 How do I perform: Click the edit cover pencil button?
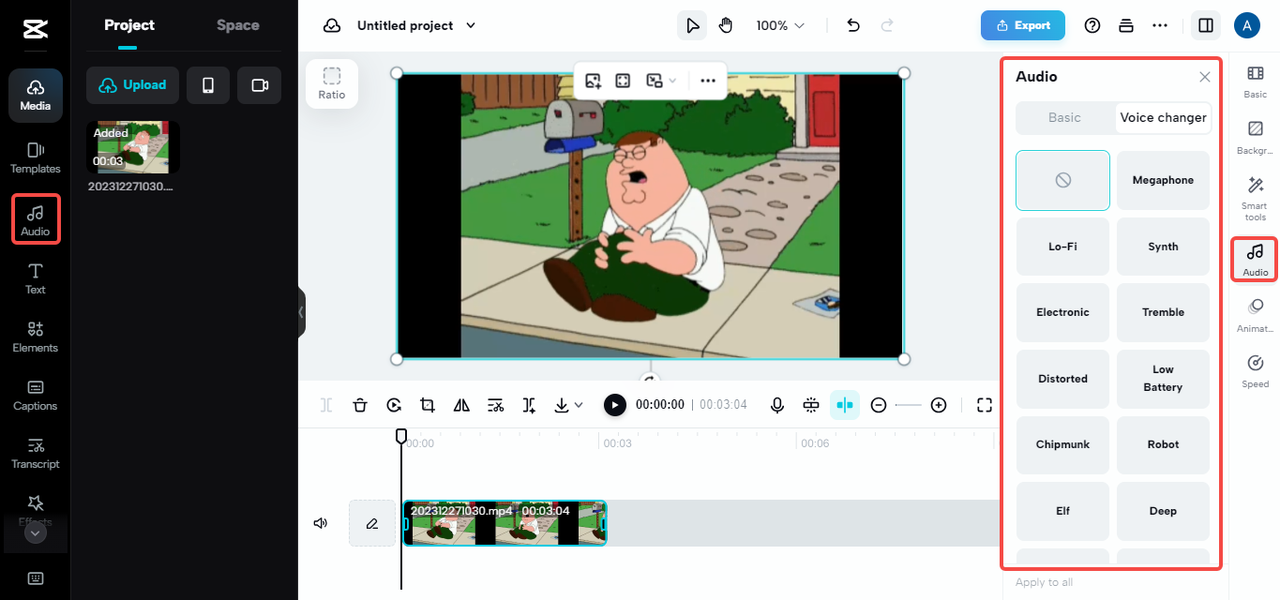point(372,523)
